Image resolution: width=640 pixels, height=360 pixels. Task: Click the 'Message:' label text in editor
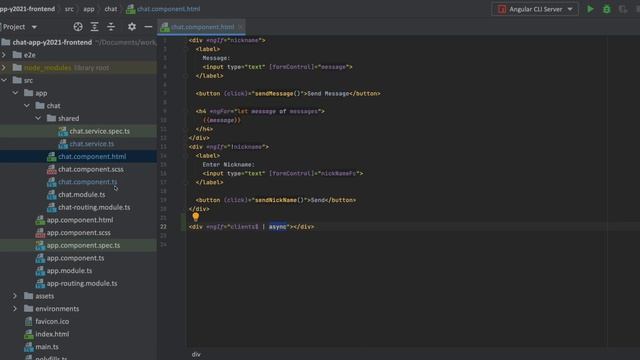click(216, 58)
